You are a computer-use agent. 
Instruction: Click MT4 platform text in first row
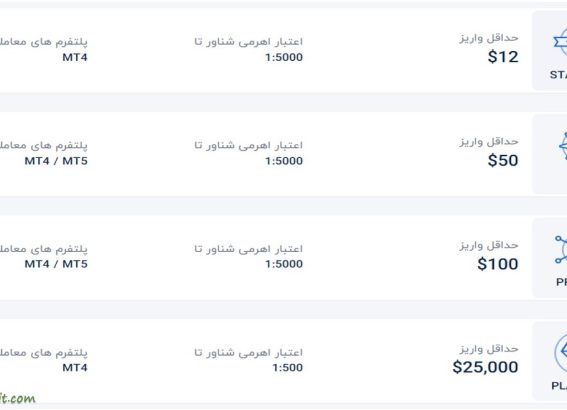pos(75,57)
